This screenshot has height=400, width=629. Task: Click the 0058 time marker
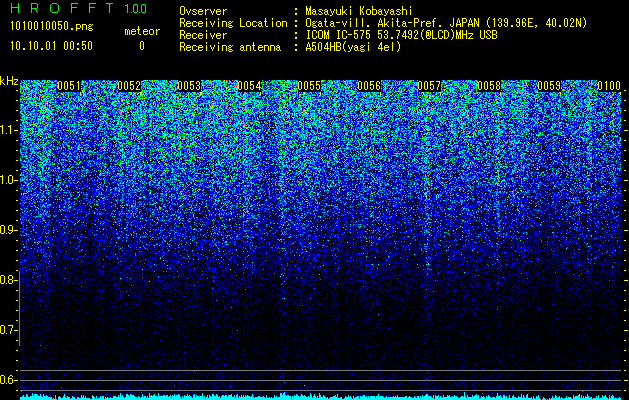pyautogui.click(x=489, y=86)
